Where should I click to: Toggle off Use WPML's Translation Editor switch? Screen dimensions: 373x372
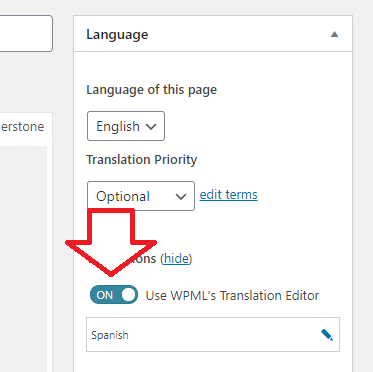coord(114,295)
